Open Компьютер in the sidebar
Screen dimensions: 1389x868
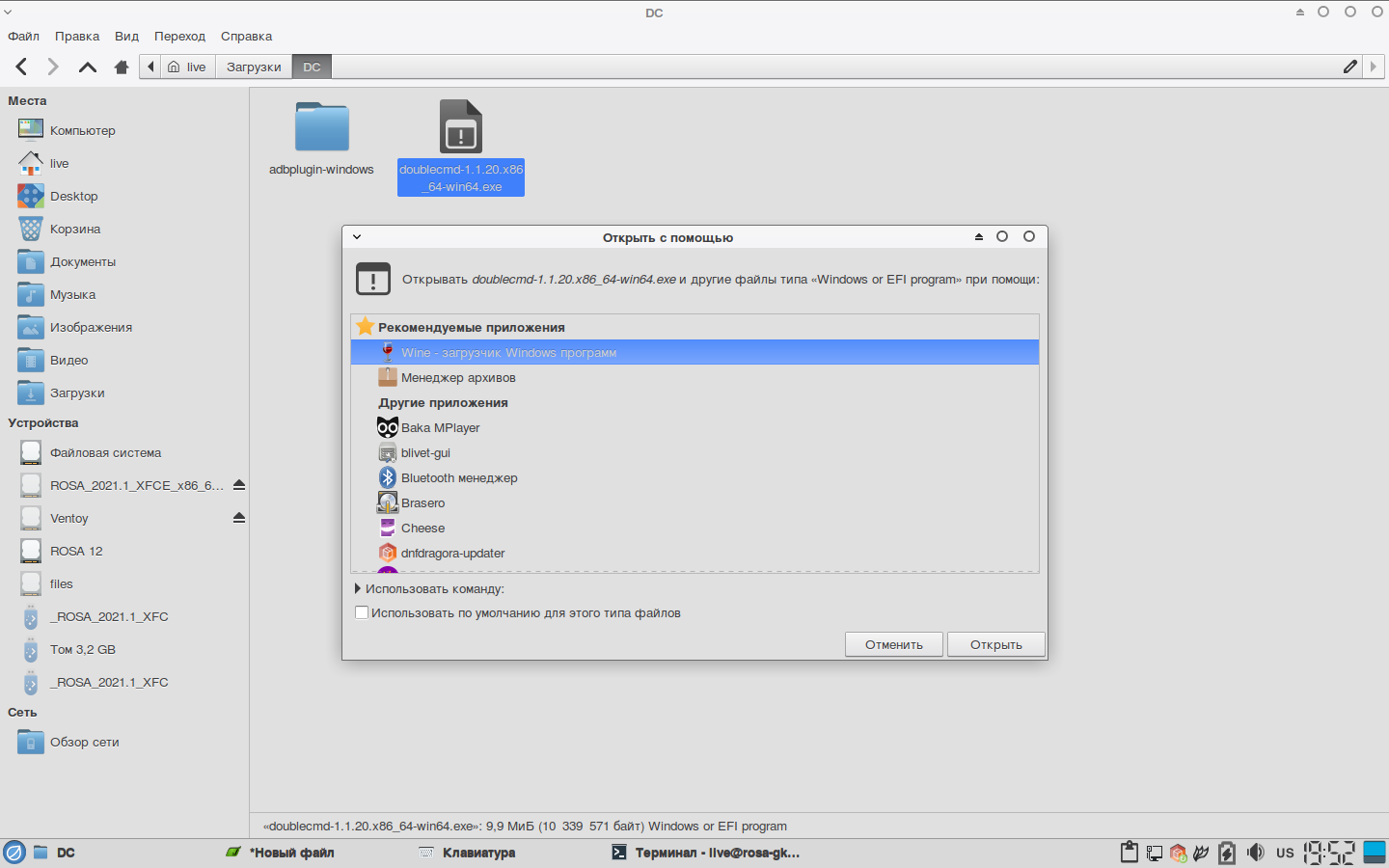point(82,130)
